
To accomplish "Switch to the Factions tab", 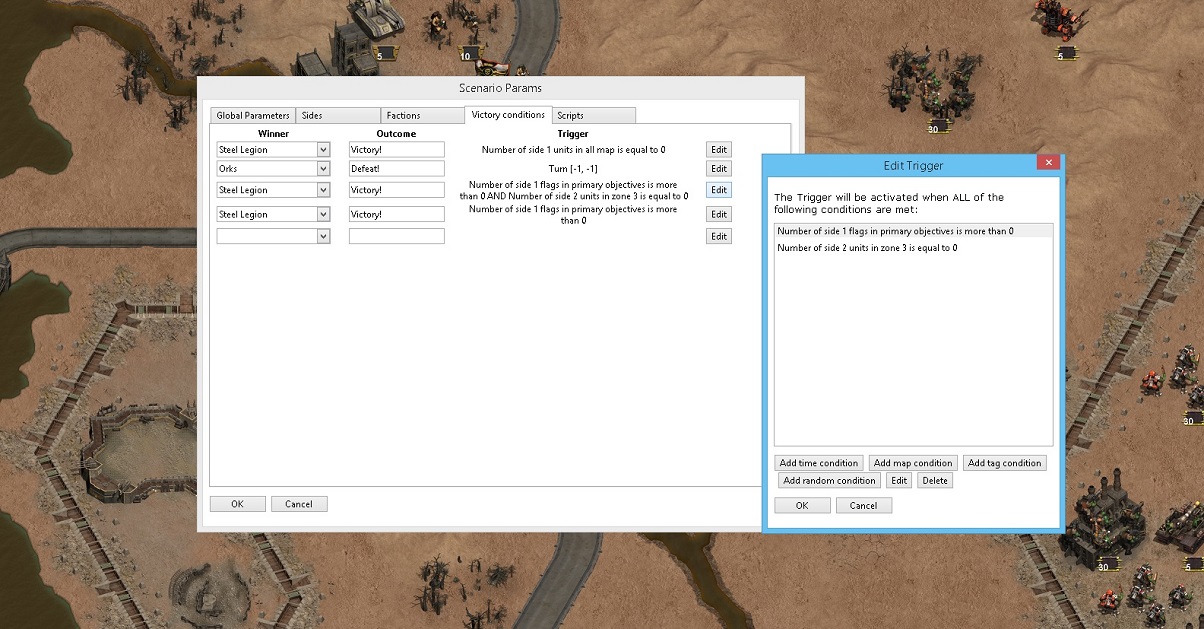I will pyautogui.click(x=422, y=116).
